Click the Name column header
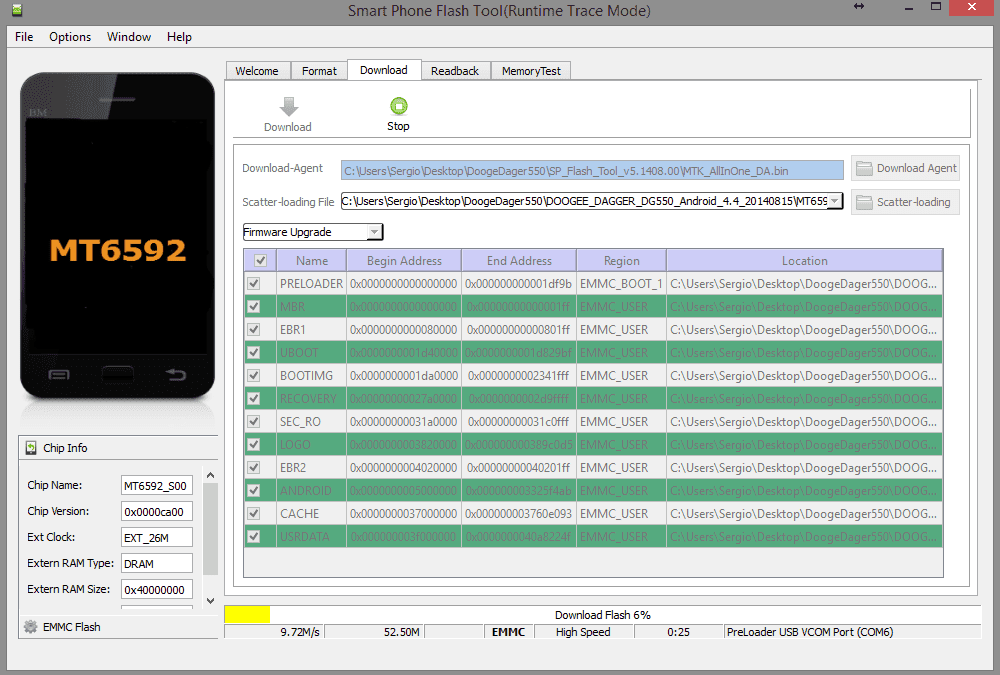Image resolution: width=1000 pixels, height=675 pixels. (312, 260)
